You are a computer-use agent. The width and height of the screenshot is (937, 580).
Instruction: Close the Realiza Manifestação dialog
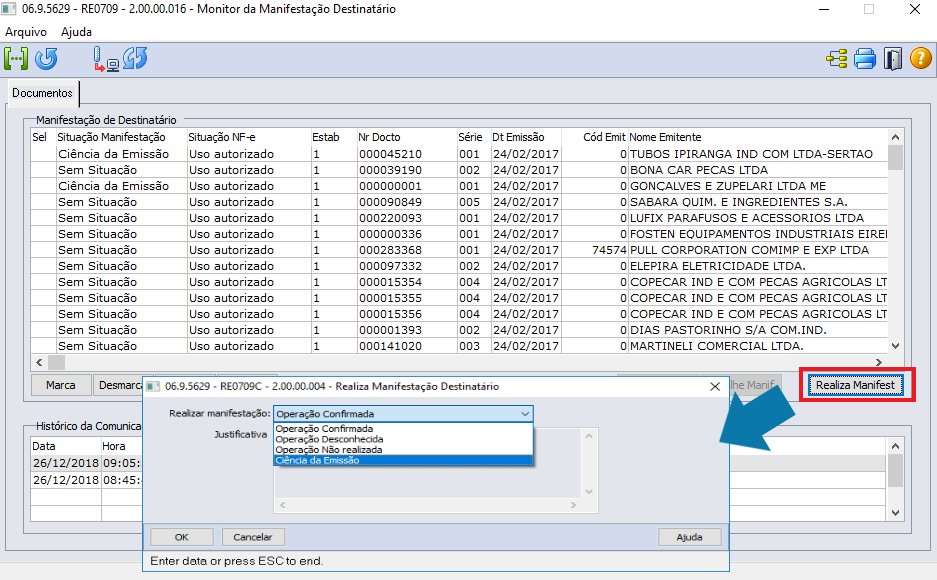[715, 386]
